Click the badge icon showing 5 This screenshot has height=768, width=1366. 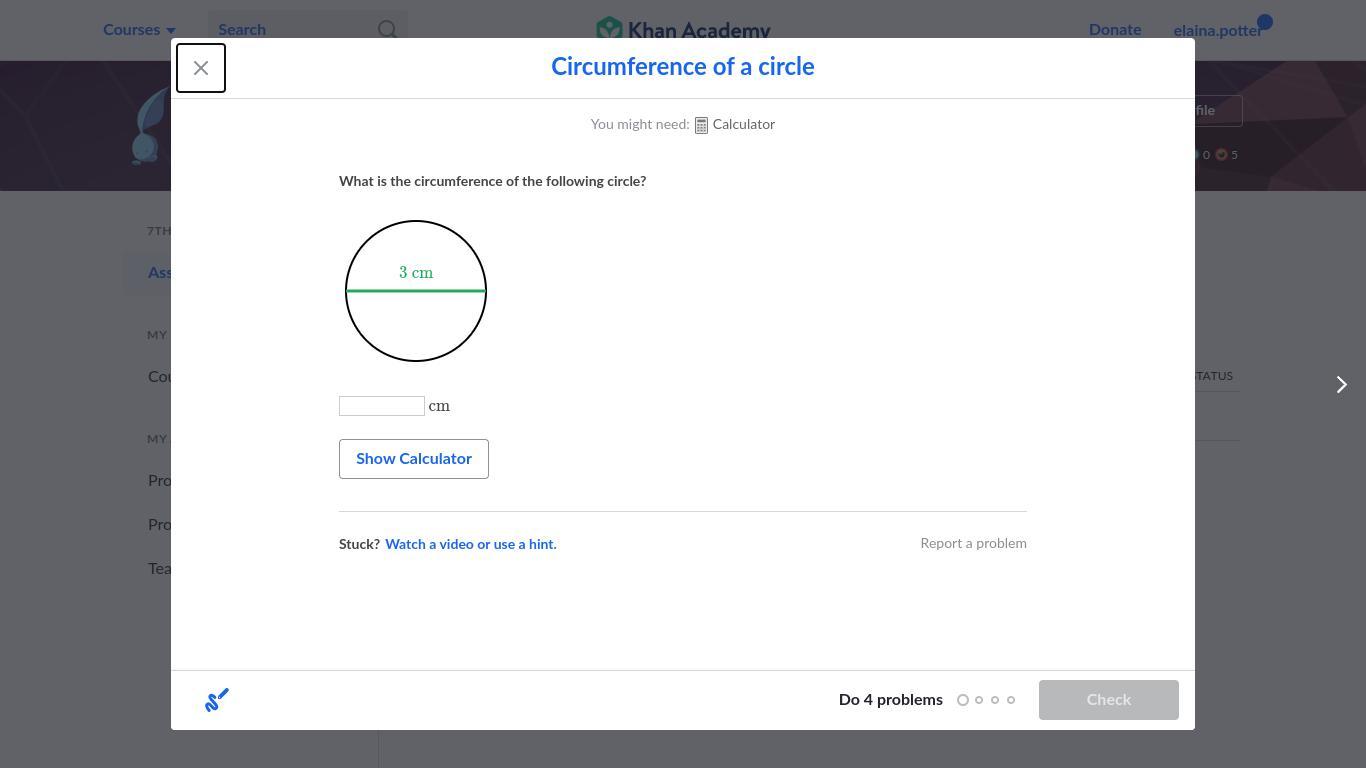(1221, 155)
